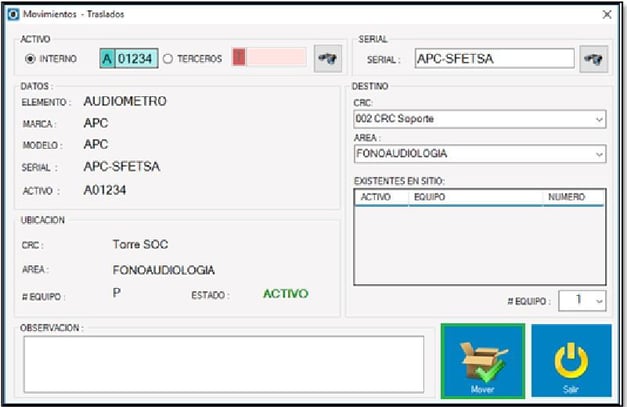Select the TERCEROS radio button

pos(168,59)
